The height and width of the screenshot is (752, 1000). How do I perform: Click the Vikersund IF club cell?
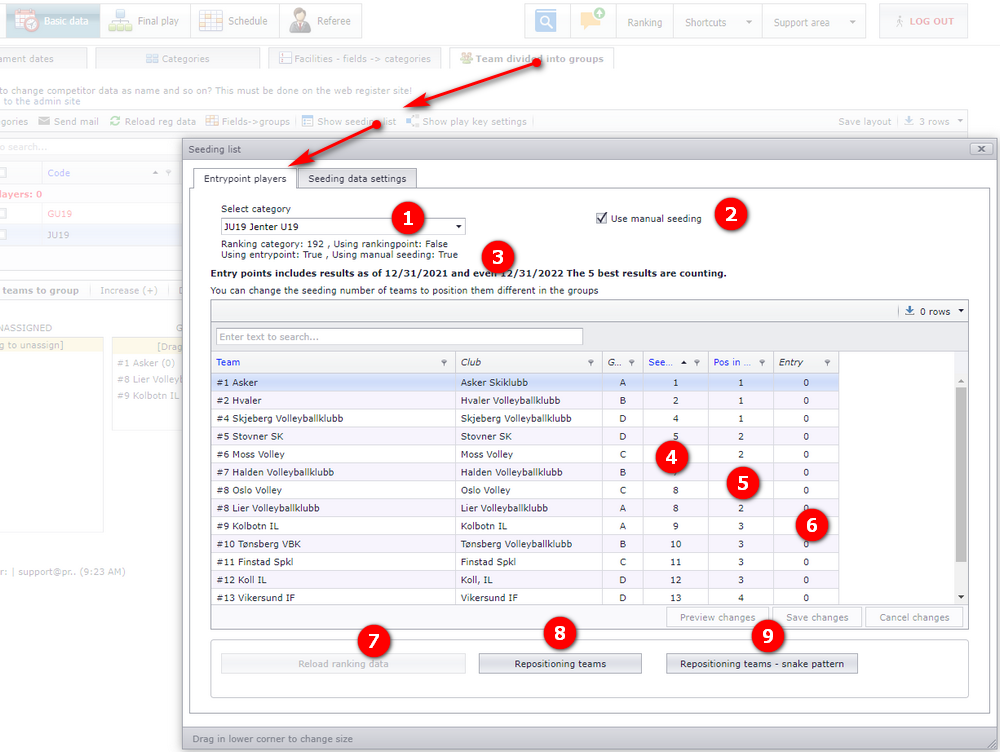click(x=529, y=598)
